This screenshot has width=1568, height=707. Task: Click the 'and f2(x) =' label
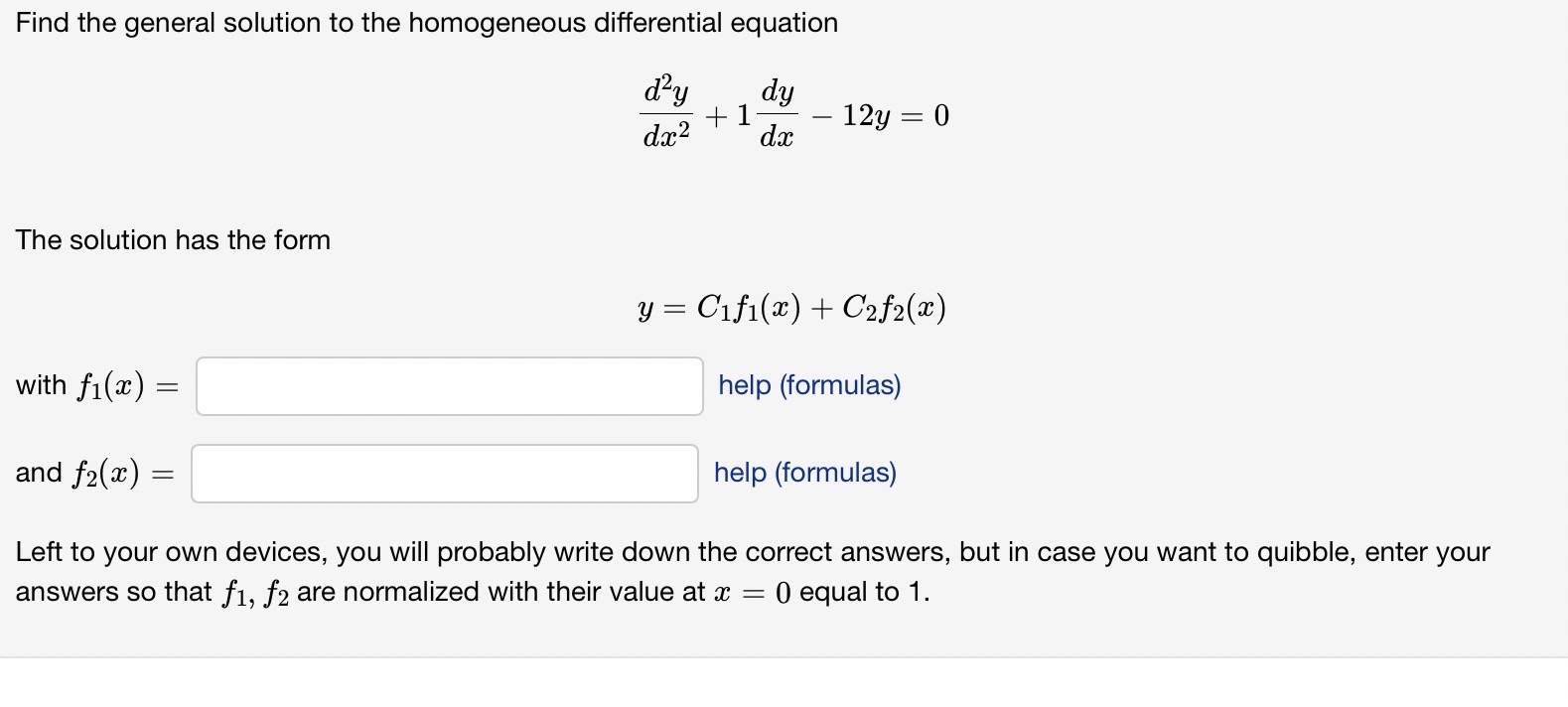pos(94,474)
